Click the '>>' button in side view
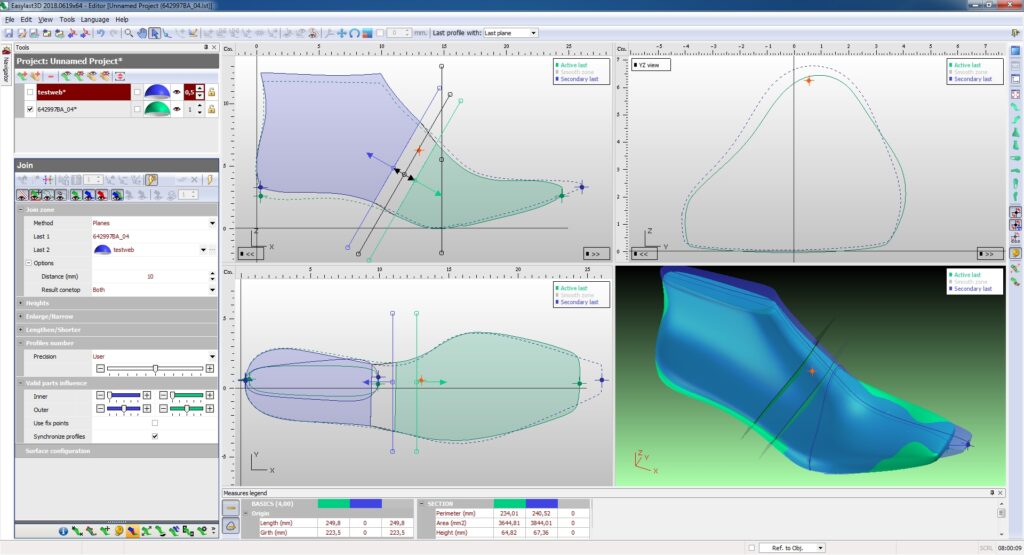The width and height of the screenshot is (1024, 555). click(x=595, y=254)
